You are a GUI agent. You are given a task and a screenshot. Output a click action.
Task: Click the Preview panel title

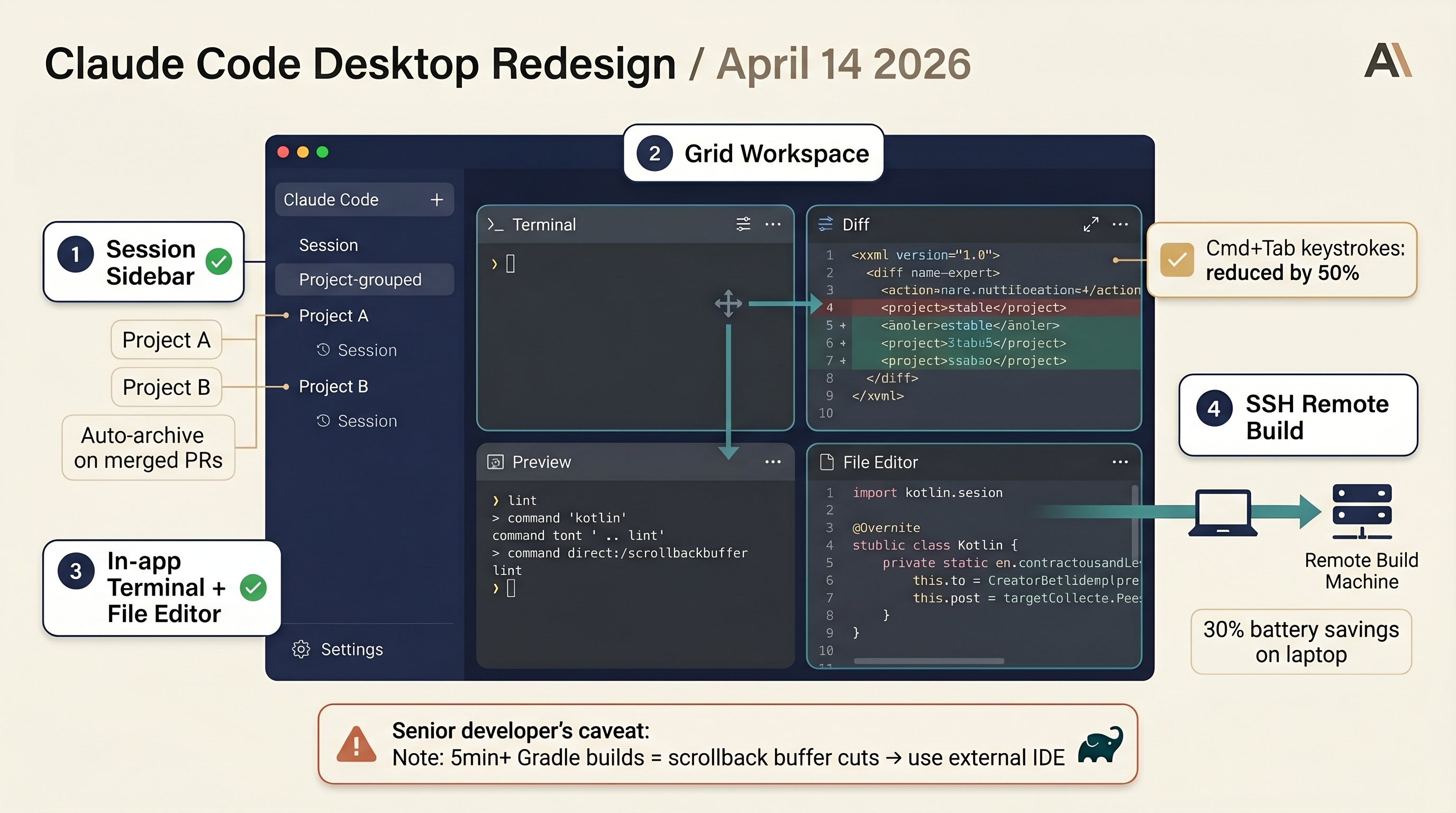tap(541, 463)
